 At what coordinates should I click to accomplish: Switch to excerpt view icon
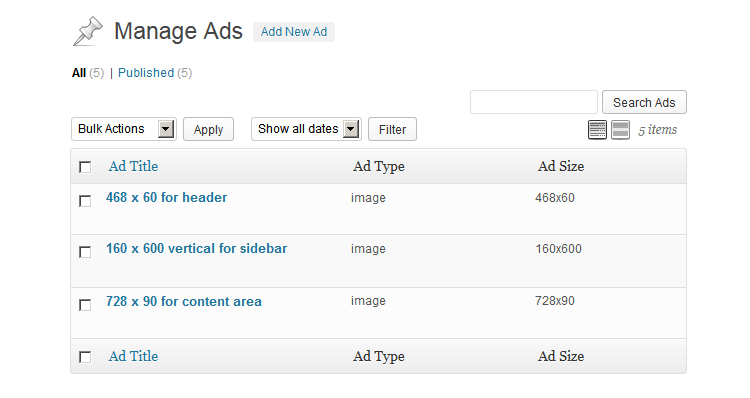pyautogui.click(x=620, y=130)
